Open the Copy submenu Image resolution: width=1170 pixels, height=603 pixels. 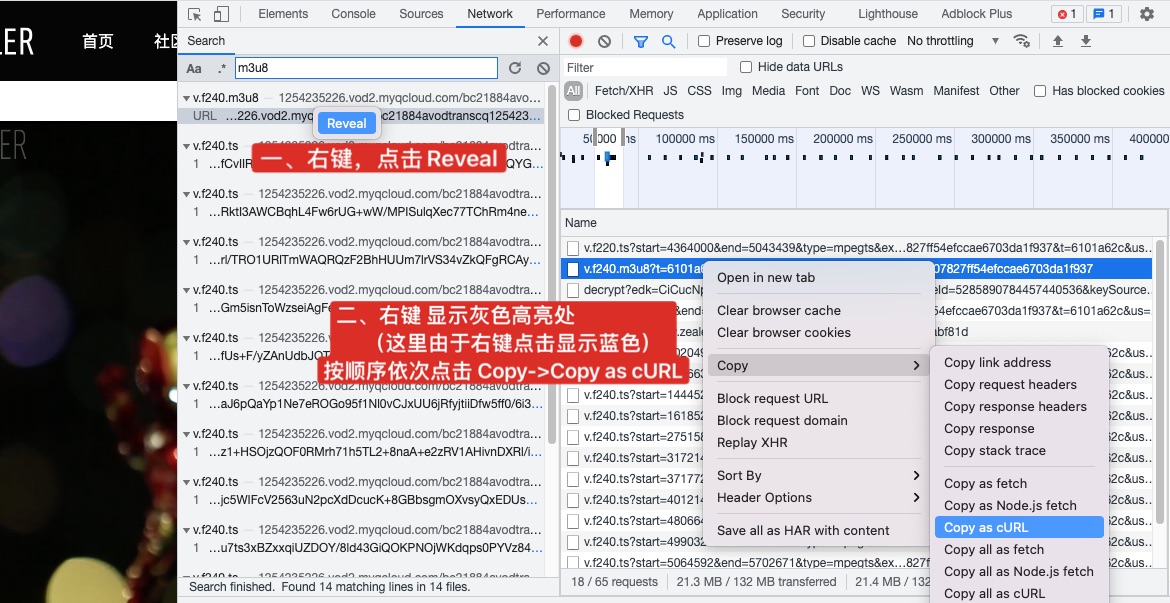pyautogui.click(x=817, y=366)
